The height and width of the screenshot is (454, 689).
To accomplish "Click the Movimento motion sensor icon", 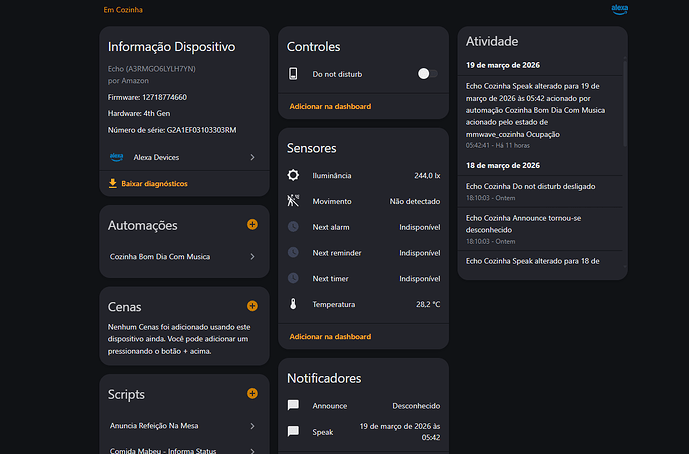I will pyautogui.click(x=293, y=201).
